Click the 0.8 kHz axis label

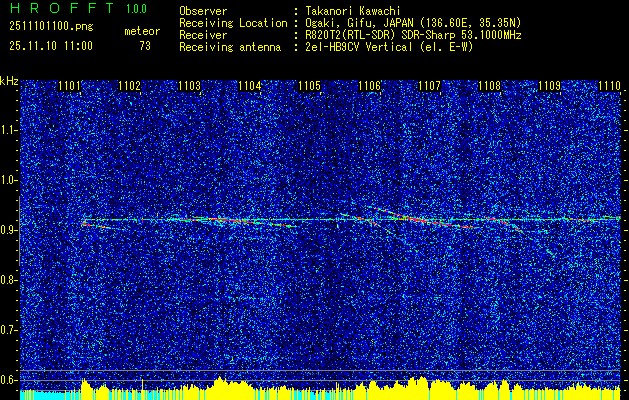point(9,280)
